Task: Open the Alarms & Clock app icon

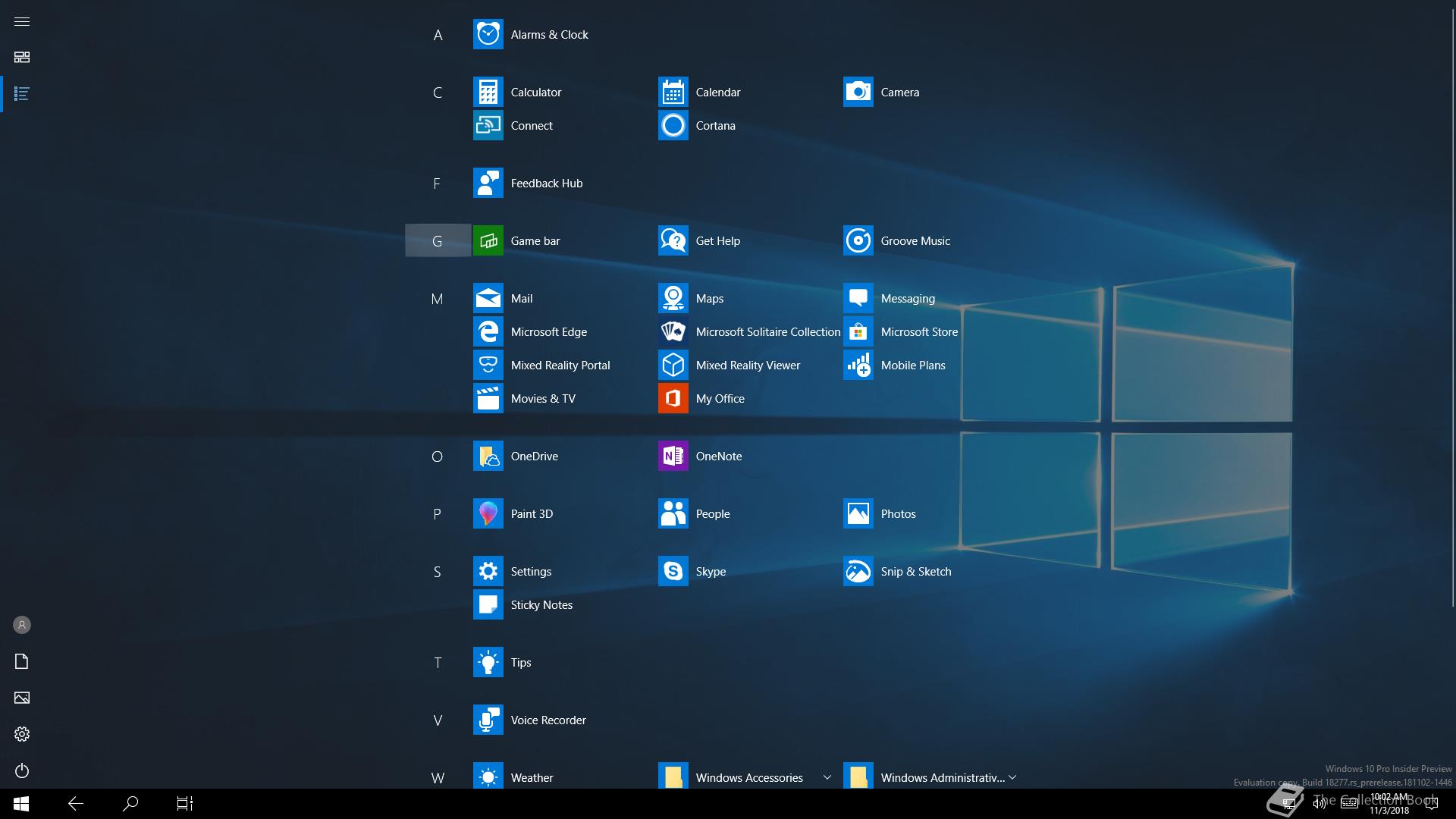Action: coord(488,34)
